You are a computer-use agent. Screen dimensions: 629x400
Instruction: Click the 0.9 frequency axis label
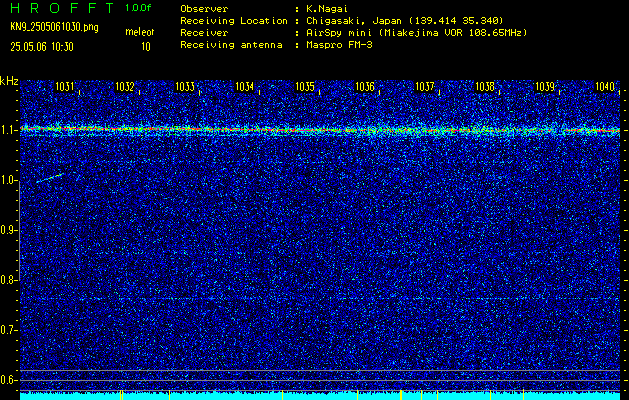point(8,230)
